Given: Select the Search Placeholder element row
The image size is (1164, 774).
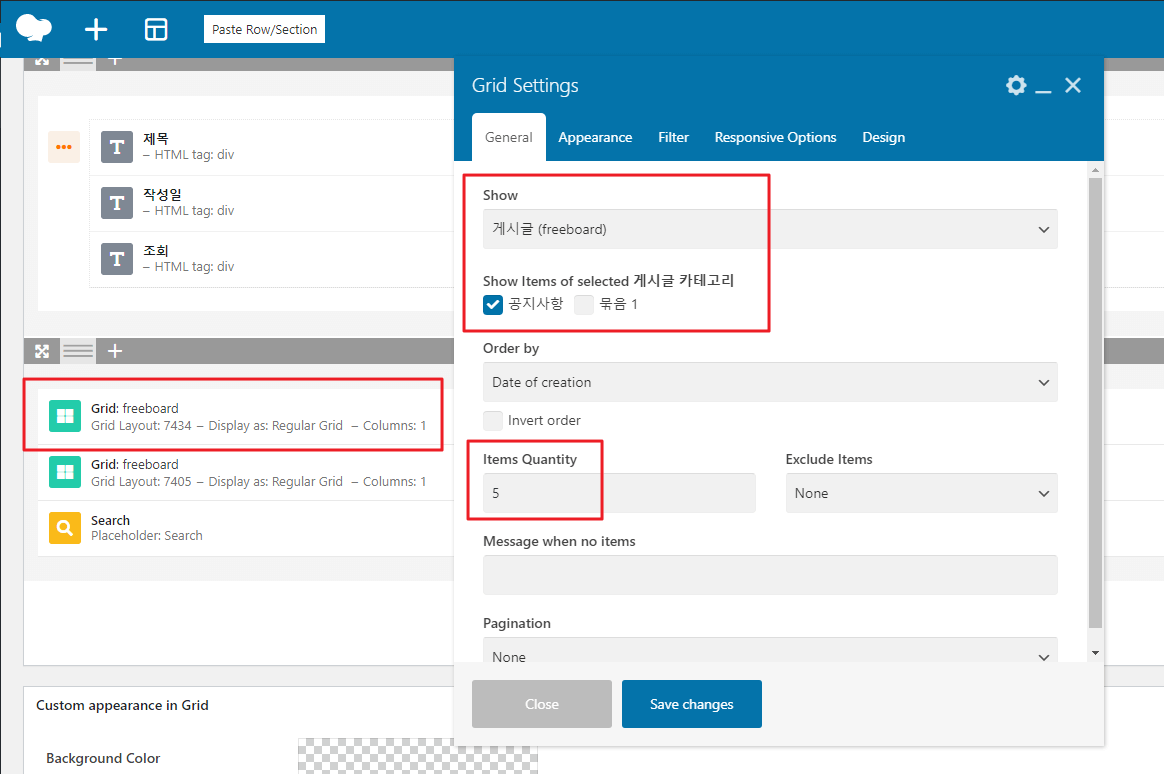Looking at the screenshot, I should 246,528.
